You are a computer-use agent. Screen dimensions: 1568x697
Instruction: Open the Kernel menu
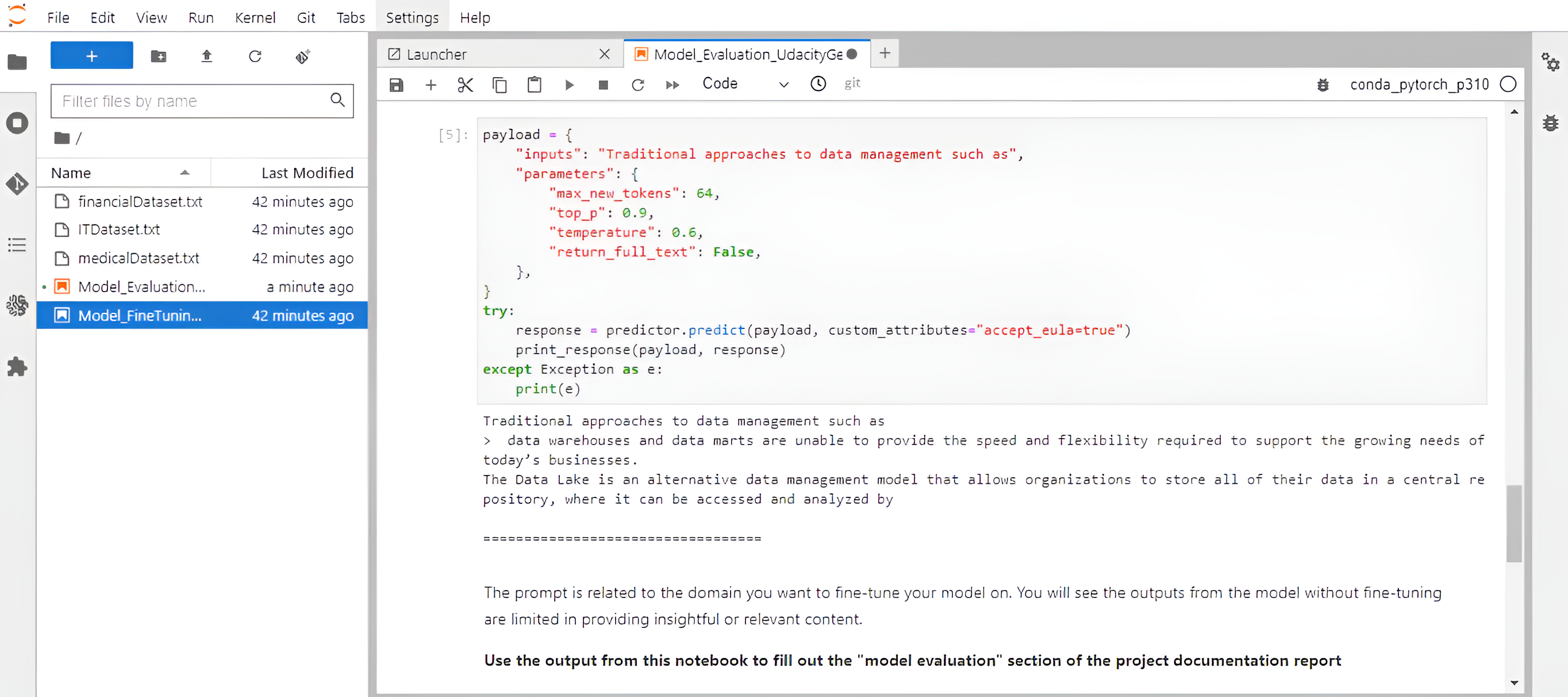click(255, 17)
